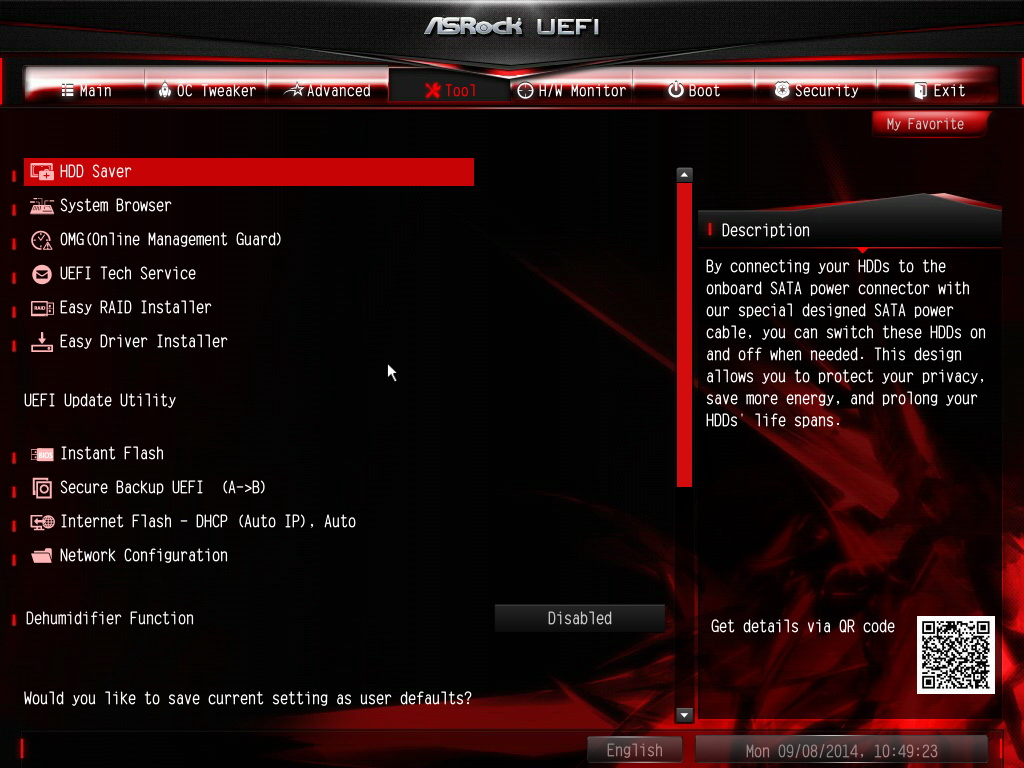Screen dimensions: 1024x768
Task: Click the Easy RAID Installer icon
Action: tap(42, 308)
